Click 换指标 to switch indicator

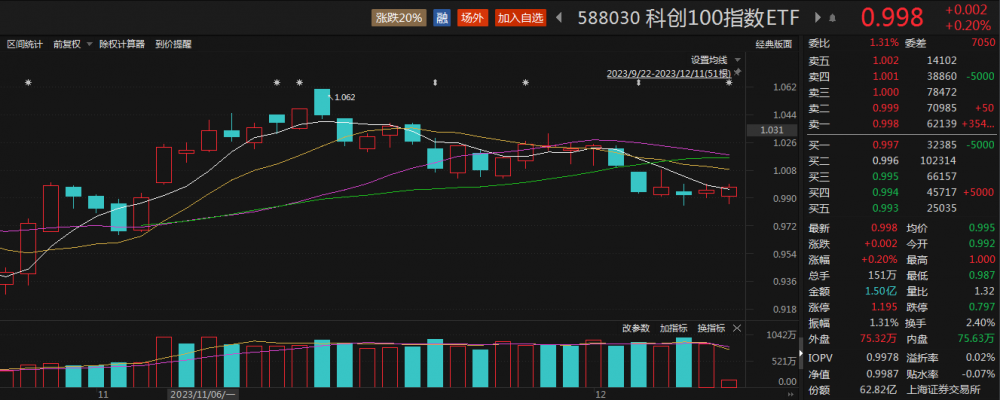click(711, 327)
